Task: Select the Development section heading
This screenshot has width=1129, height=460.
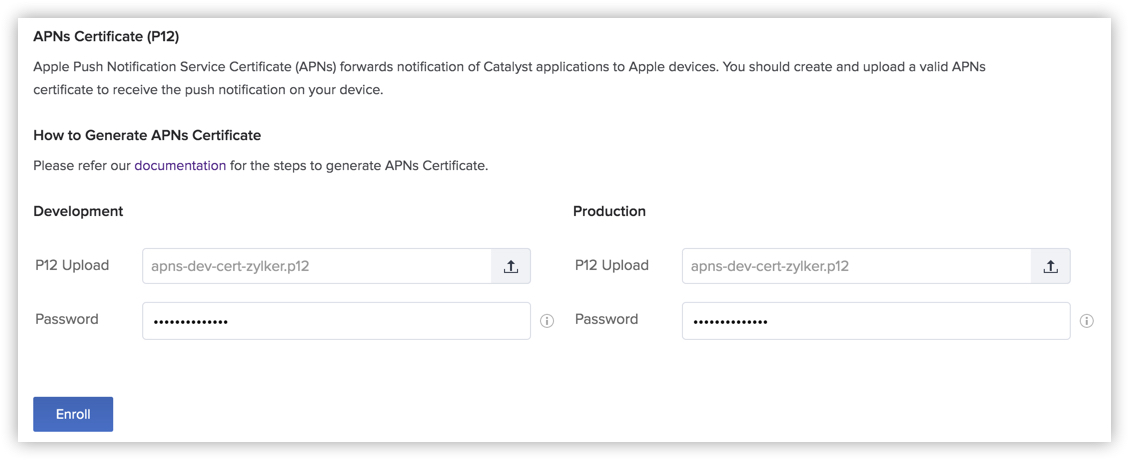Action: tap(78, 211)
